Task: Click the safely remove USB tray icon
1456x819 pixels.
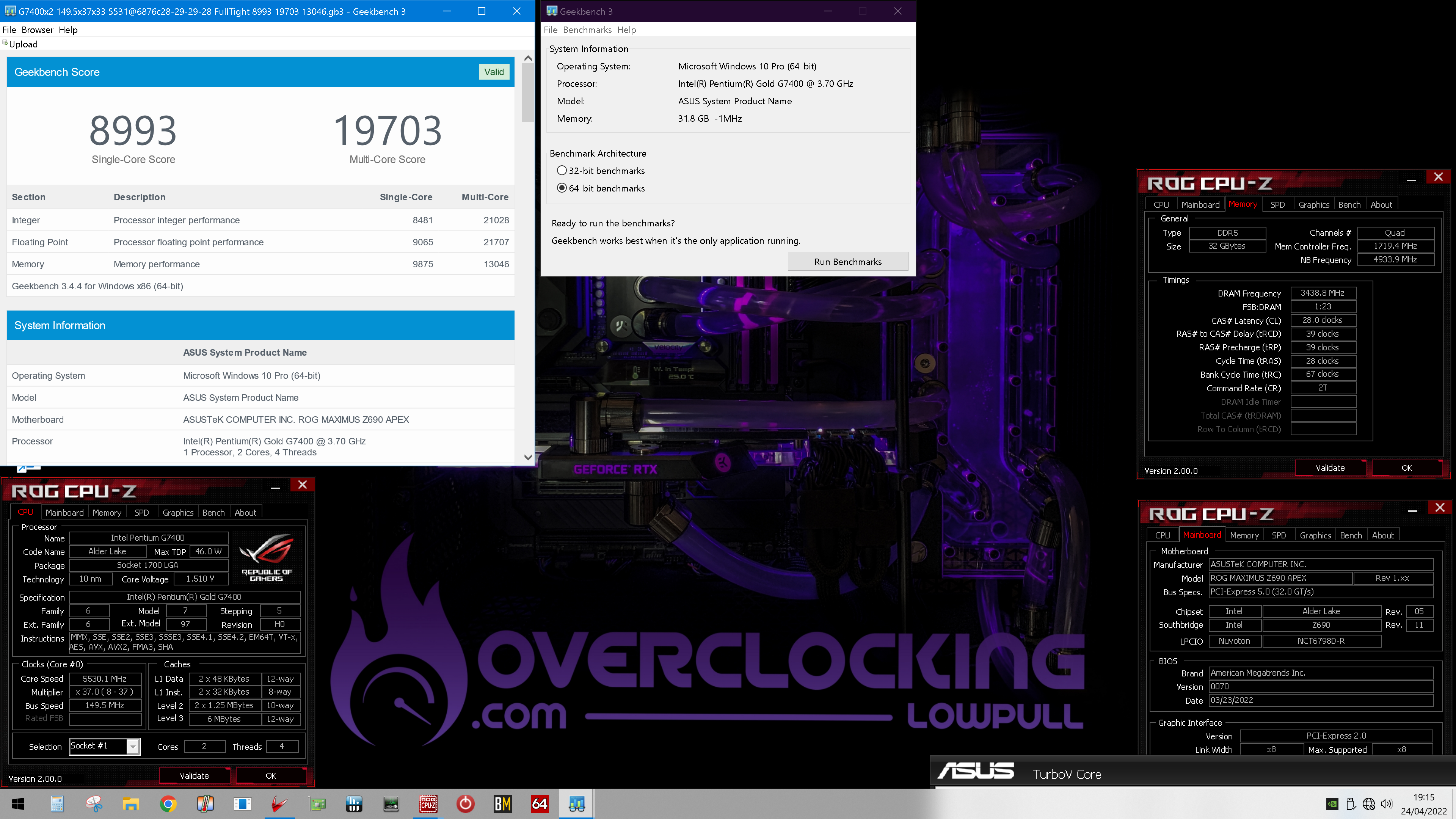Action: click(x=1351, y=804)
